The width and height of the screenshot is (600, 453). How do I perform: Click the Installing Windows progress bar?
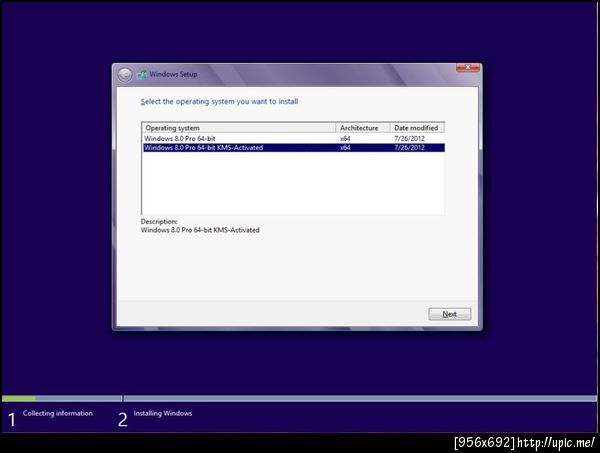pyautogui.click(x=360, y=399)
